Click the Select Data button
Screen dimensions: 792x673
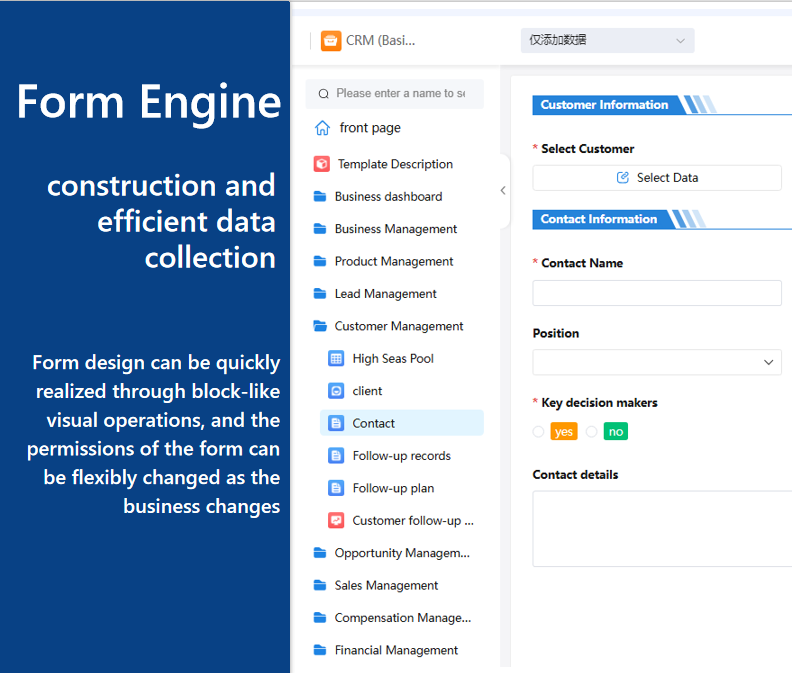[657, 178]
